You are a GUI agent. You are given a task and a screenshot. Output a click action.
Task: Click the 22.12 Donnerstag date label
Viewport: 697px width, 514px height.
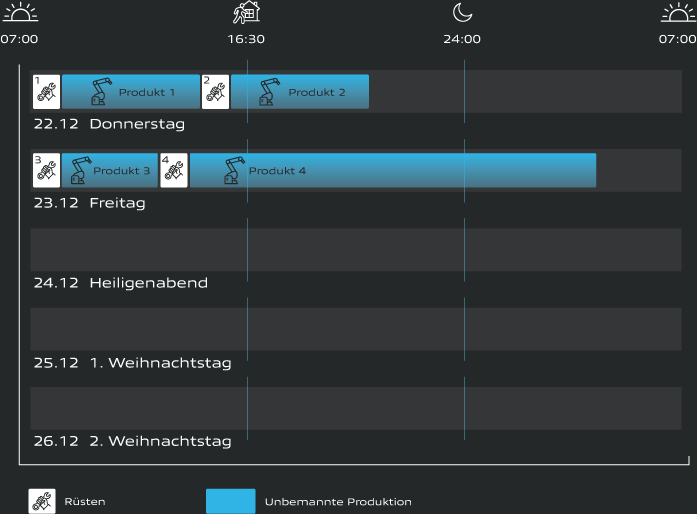(x=109, y=124)
